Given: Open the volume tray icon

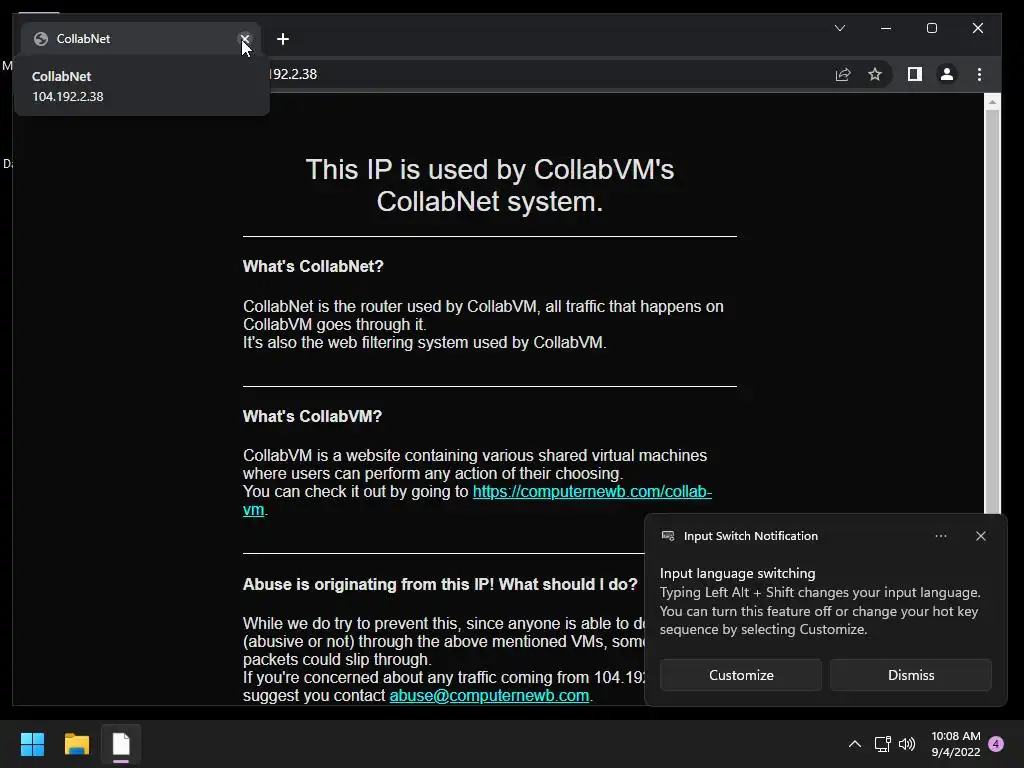Looking at the screenshot, I should tap(906, 744).
